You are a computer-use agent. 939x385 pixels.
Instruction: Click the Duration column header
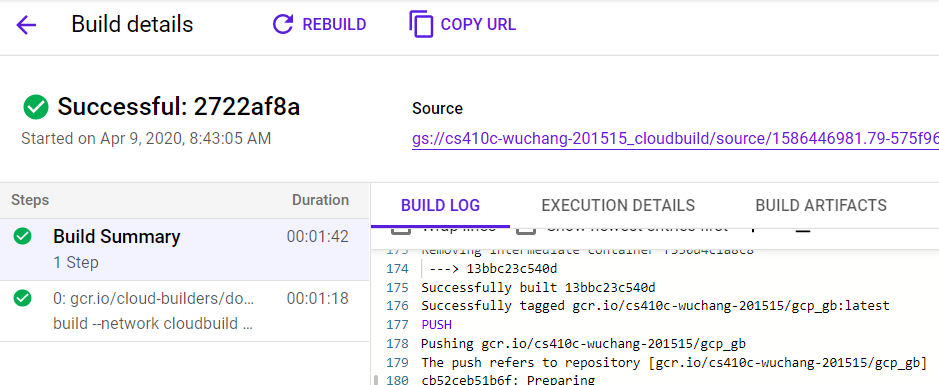point(320,200)
